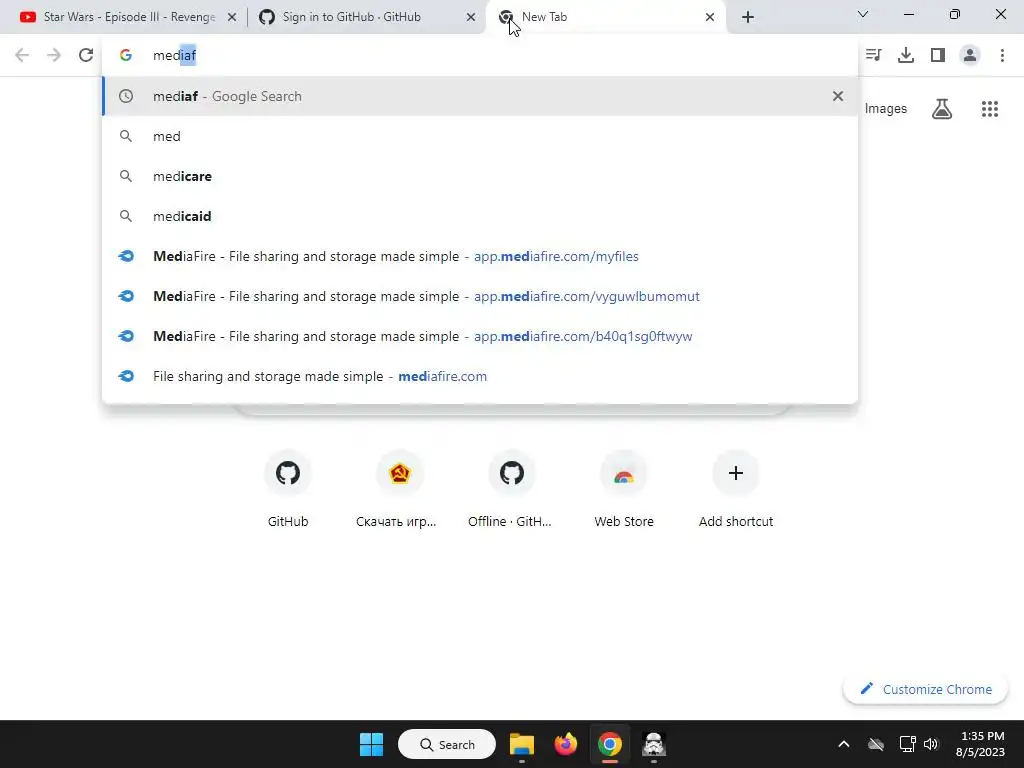Close the New Tab tab
The height and width of the screenshot is (768, 1024).
click(x=710, y=18)
